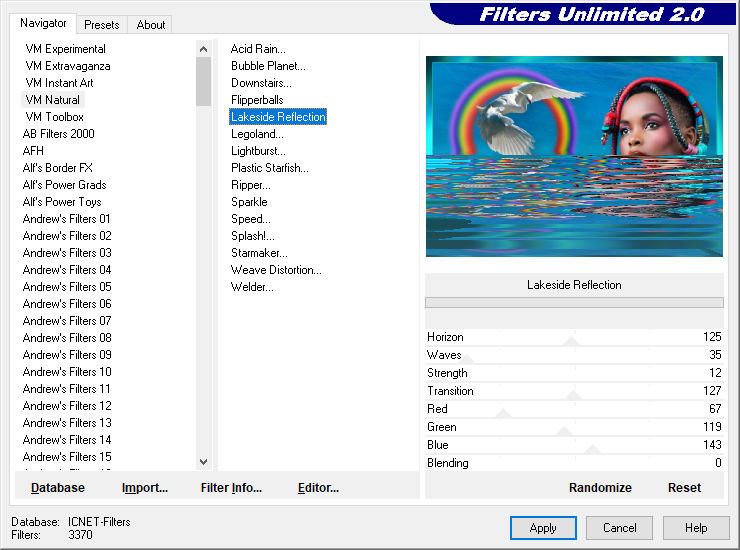Choose the Weave Distortion filter
The height and width of the screenshot is (550, 740).
coord(276,270)
